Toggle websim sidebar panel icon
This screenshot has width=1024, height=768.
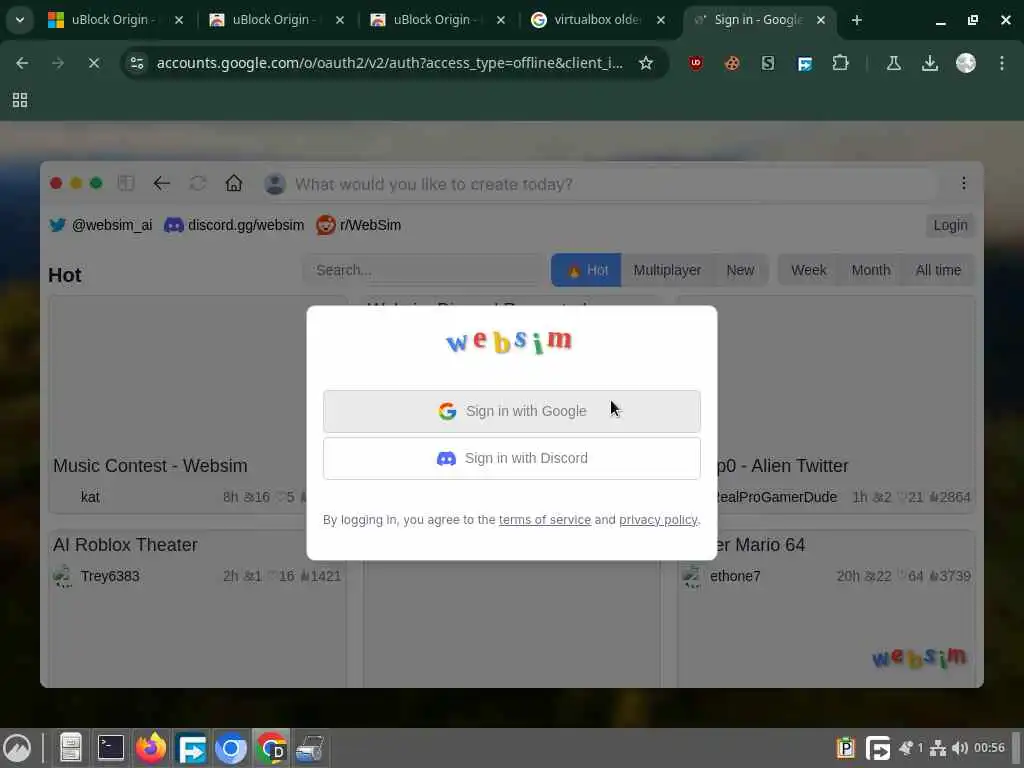pyautogui.click(x=125, y=184)
